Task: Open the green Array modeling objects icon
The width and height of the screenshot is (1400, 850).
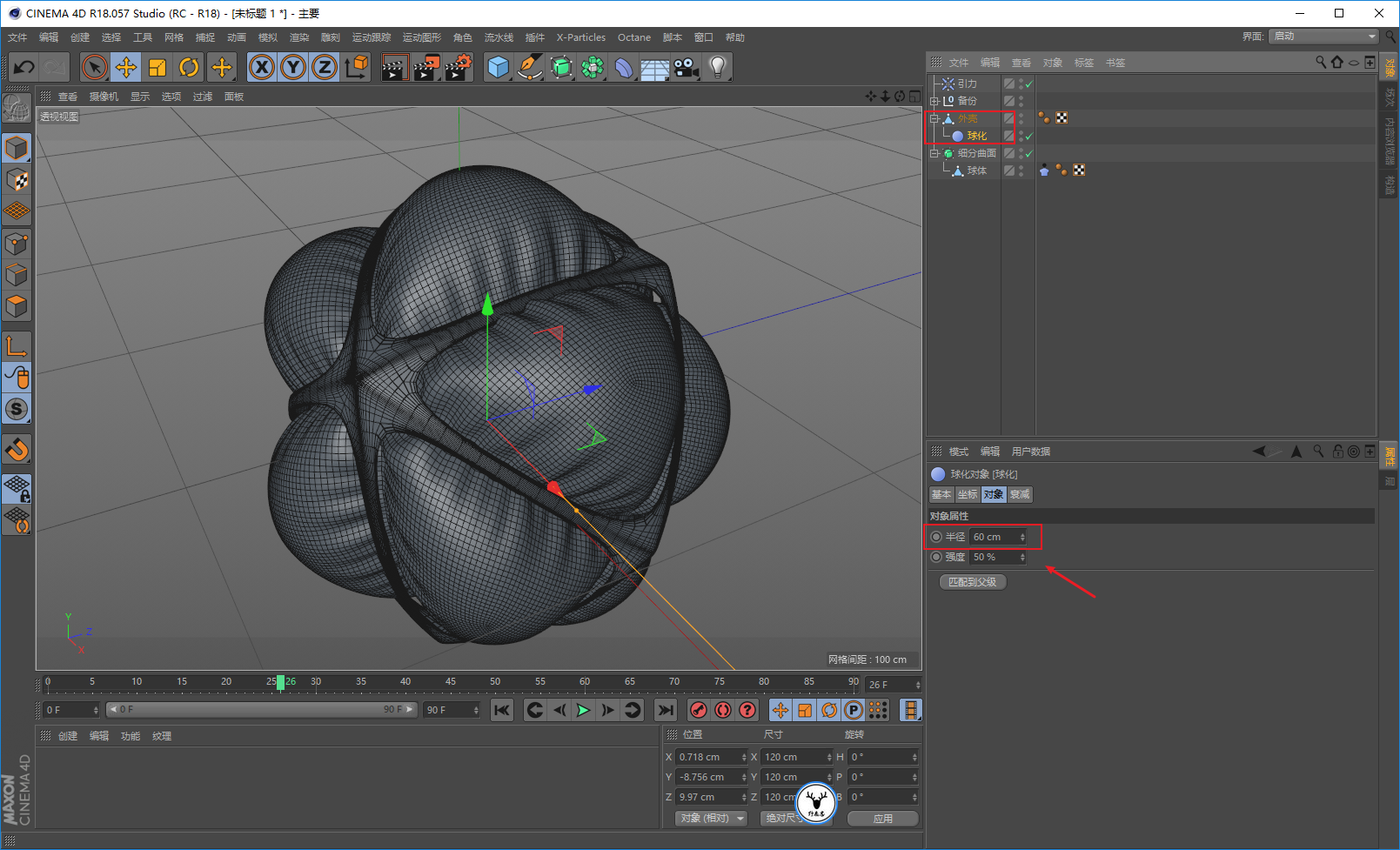Action: click(593, 67)
